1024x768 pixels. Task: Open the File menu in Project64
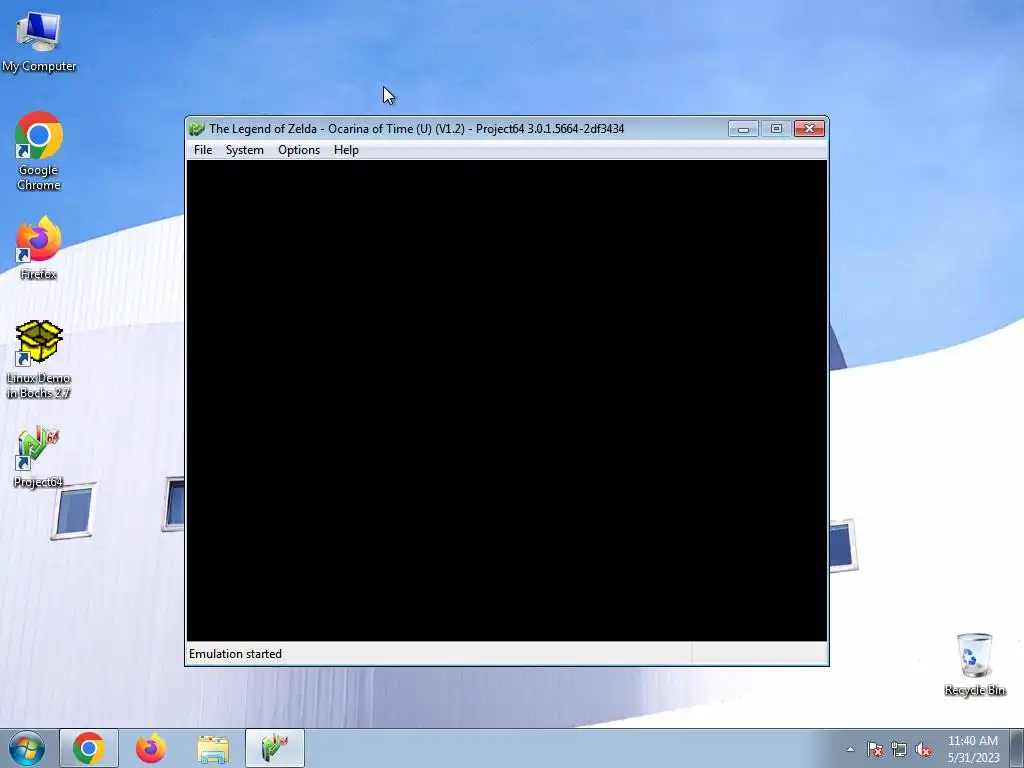[202, 150]
